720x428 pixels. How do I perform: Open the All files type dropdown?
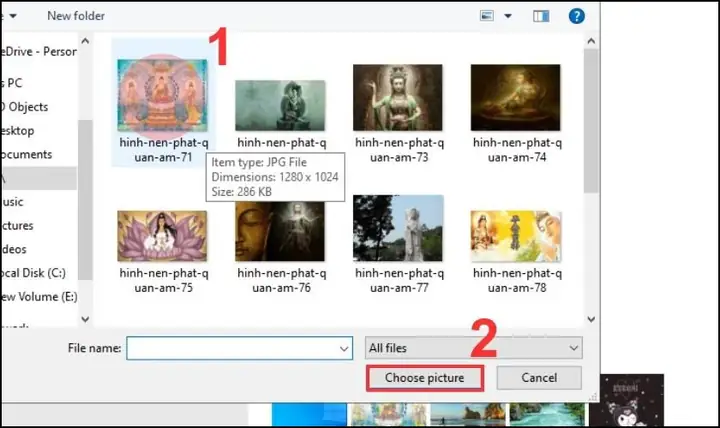click(x=473, y=348)
